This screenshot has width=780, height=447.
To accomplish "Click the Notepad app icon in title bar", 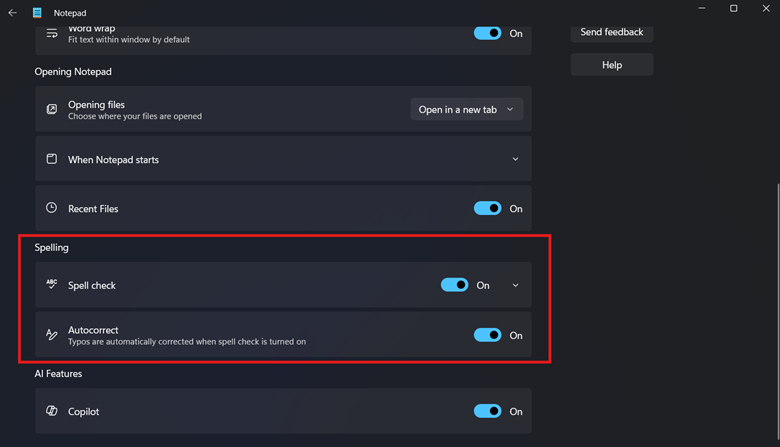I will [x=37, y=13].
